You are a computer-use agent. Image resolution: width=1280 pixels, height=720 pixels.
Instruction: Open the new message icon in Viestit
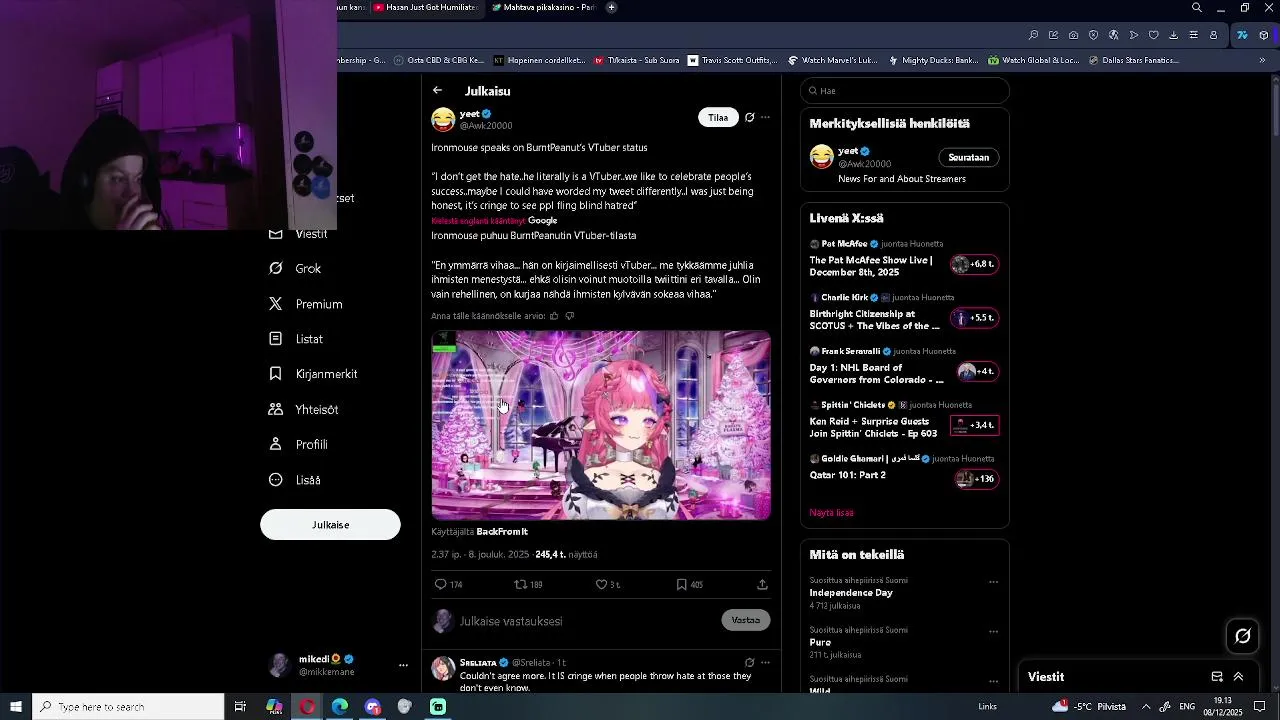[1217, 677]
